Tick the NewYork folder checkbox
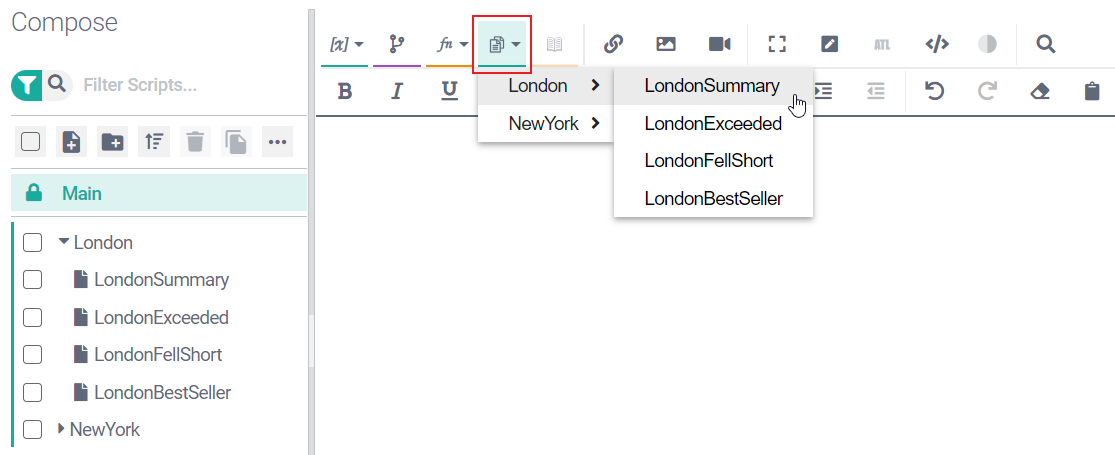 [32, 430]
